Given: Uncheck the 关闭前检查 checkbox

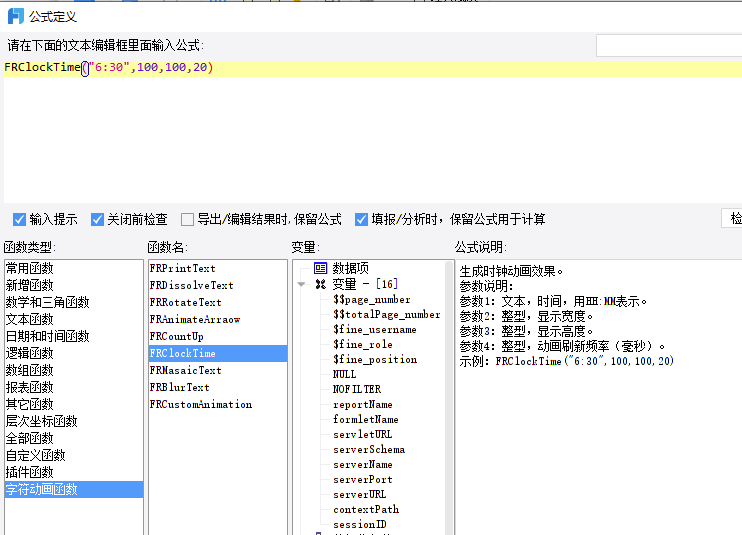Looking at the screenshot, I should [x=97, y=219].
